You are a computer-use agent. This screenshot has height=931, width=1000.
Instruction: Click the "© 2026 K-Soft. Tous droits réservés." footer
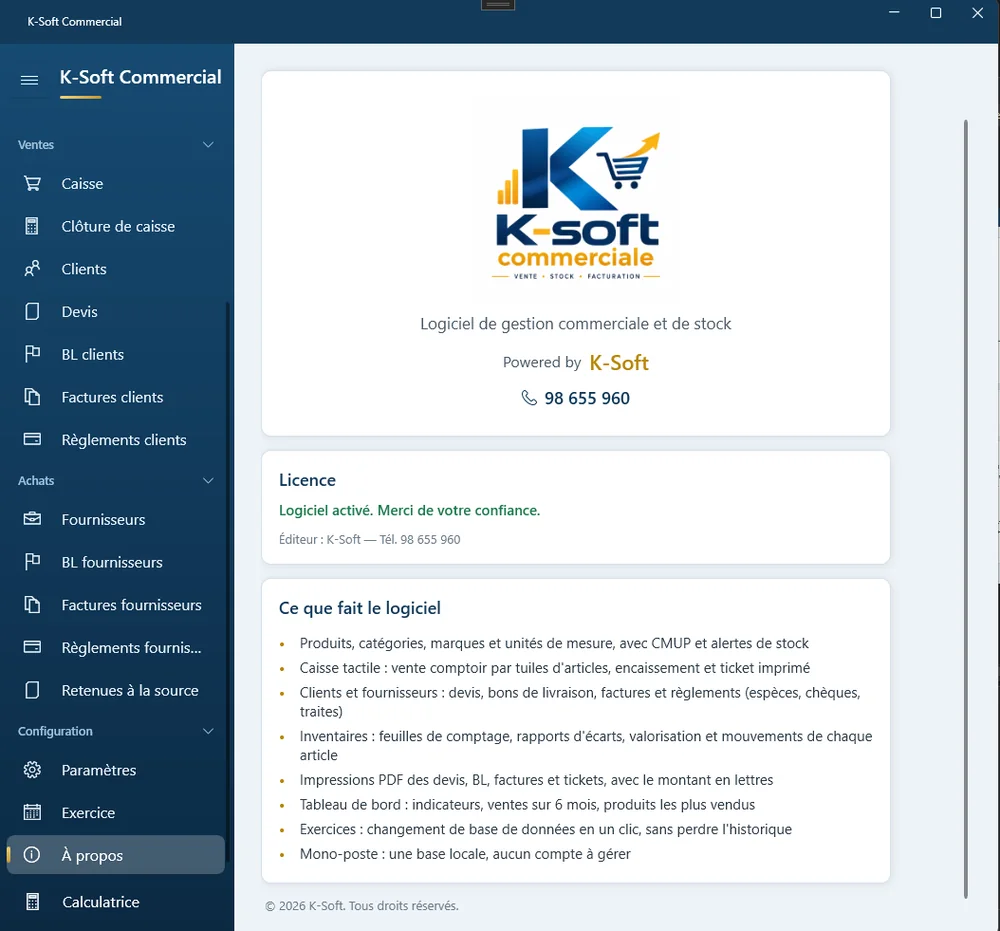click(362, 905)
